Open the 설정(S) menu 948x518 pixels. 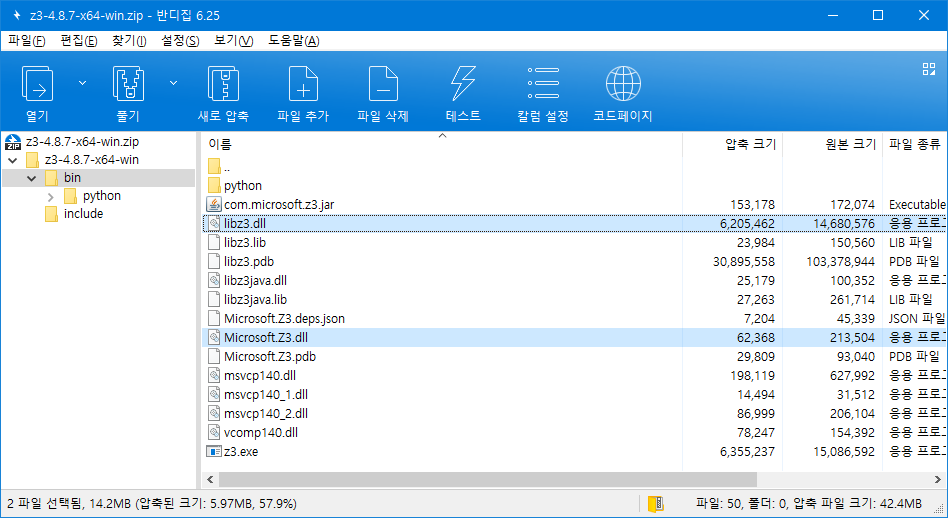coord(180,40)
